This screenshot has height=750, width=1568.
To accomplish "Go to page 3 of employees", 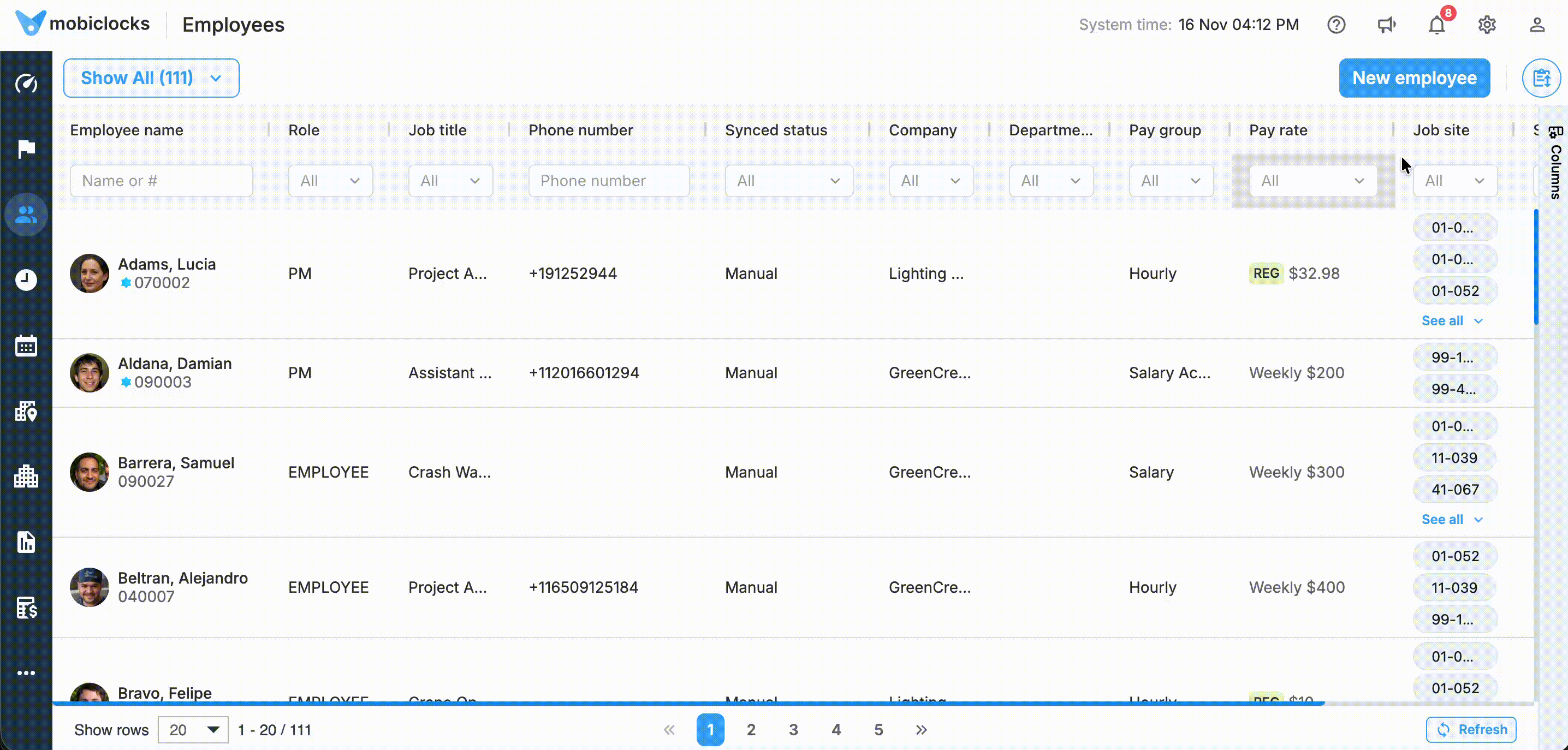I will click(793, 730).
